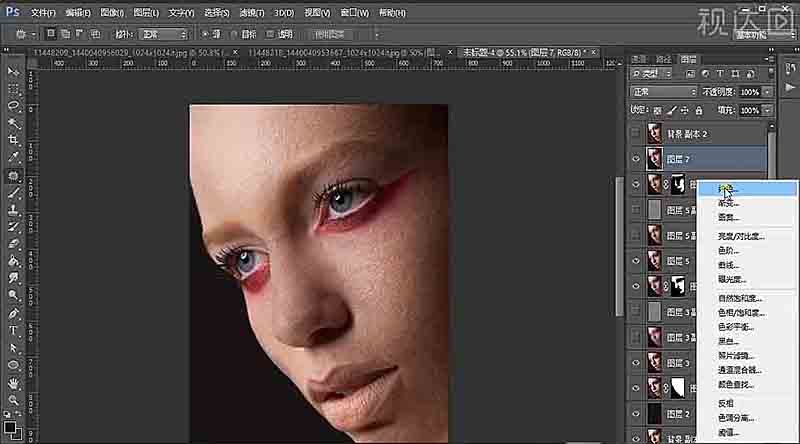Show the 背景 副本 2 layer

636,134
